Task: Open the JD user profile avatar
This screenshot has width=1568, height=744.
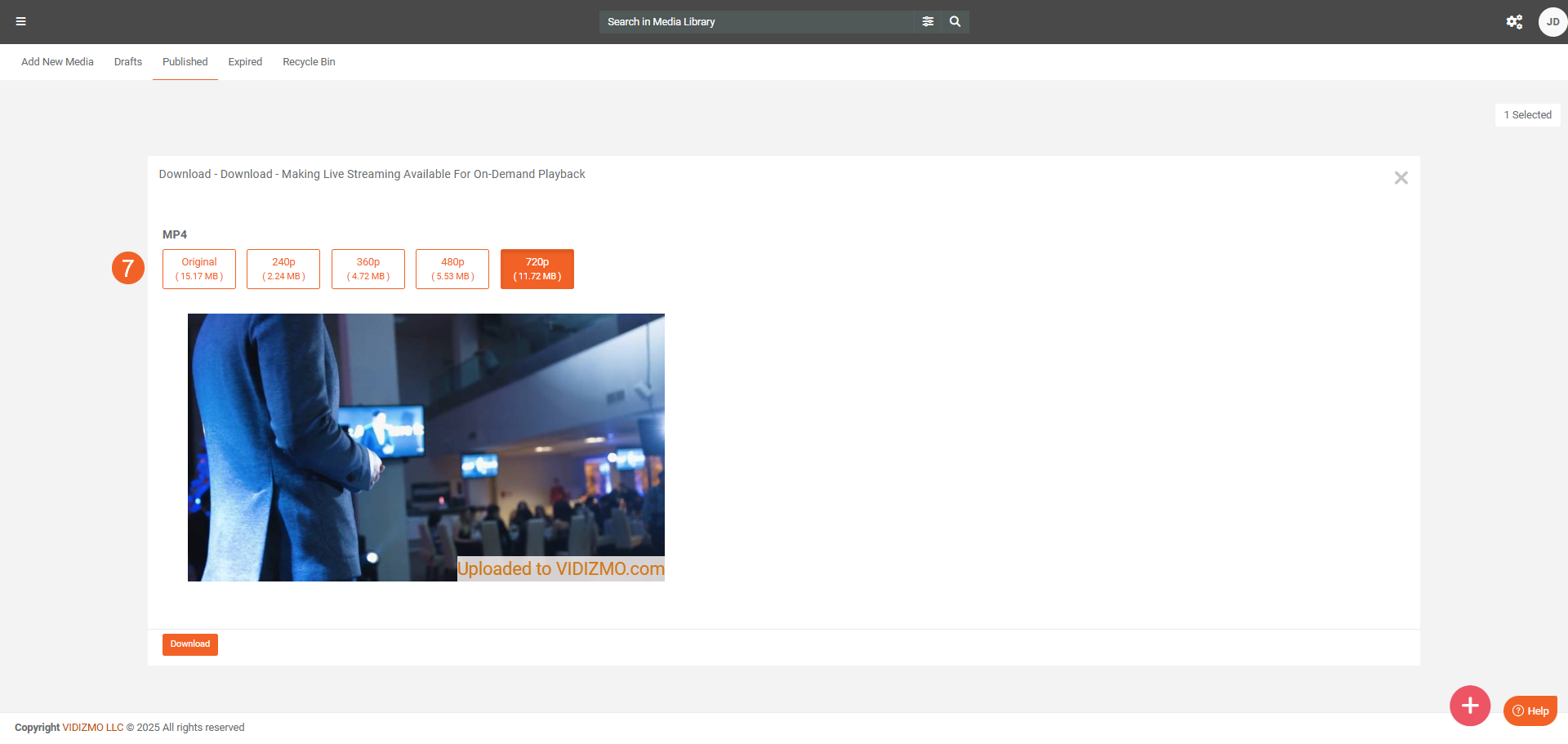Action: (x=1552, y=22)
